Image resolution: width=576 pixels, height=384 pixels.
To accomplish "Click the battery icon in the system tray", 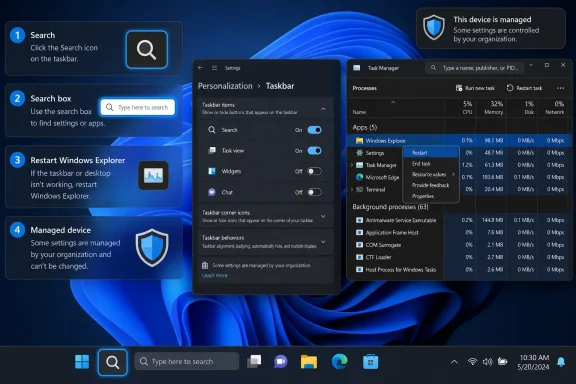I will pyautogui.click(x=502, y=362).
